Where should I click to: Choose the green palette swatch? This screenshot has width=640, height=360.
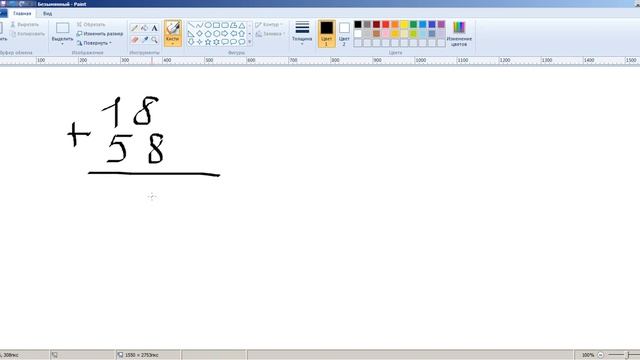point(413,24)
